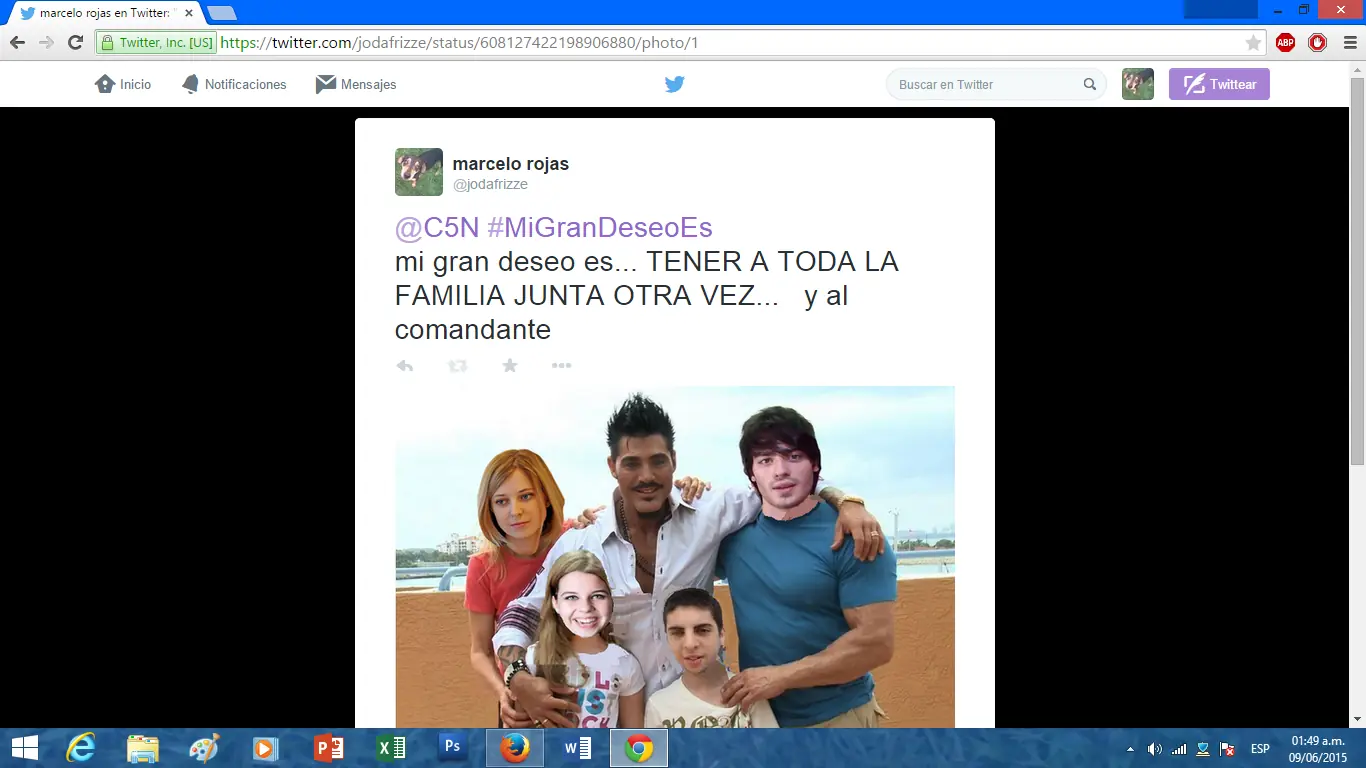Screen dimensions: 1366x768
Task: Open the volume control in the system tray
Action: (1155, 749)
